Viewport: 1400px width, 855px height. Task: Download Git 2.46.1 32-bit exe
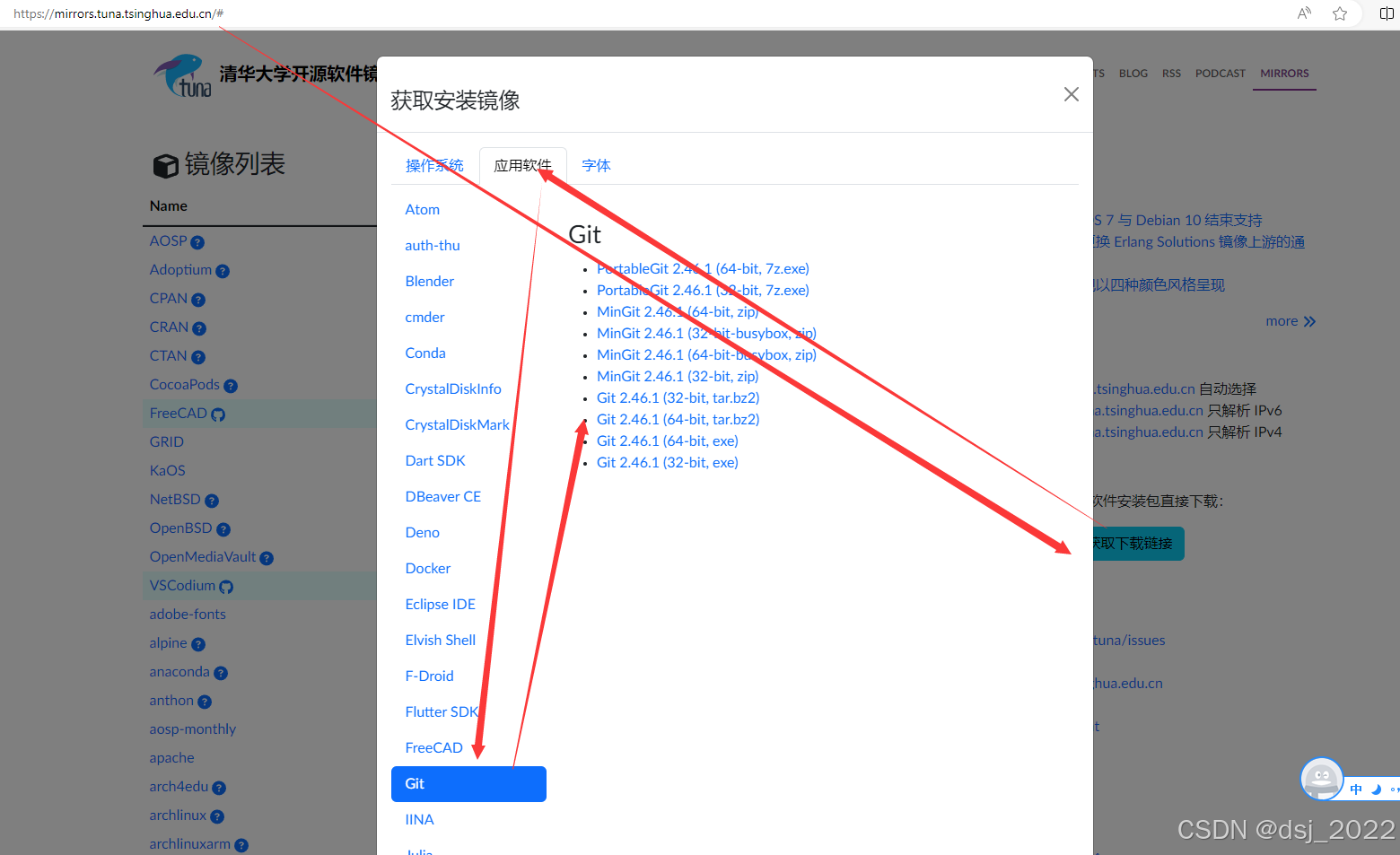tap(667, 462)
